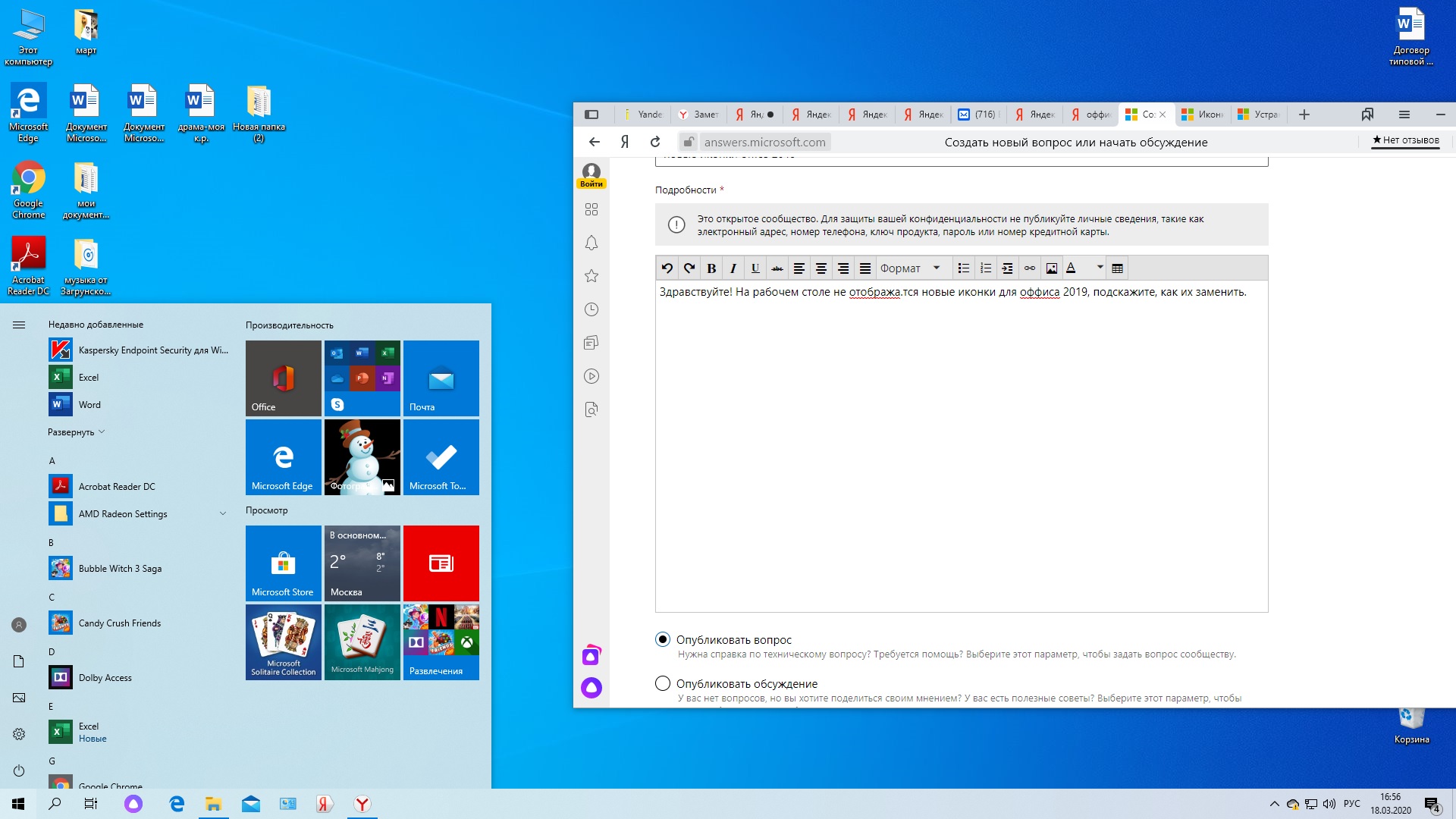Reload the page in Yandex browser
Image resolution: width=1456 pixels, height=819 pixels.
tap(655, 142)
